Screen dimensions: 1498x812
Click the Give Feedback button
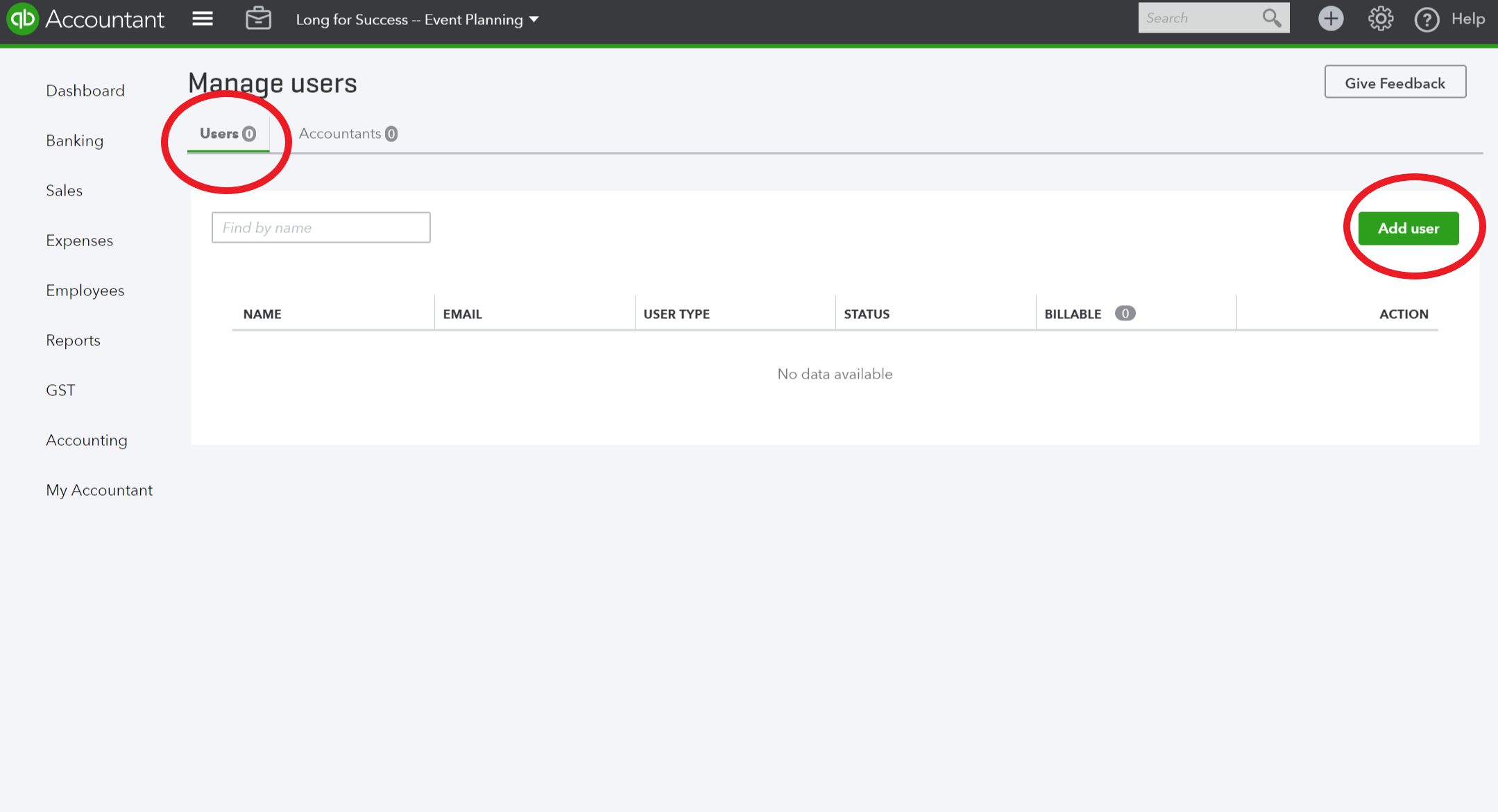(1395, 83)
